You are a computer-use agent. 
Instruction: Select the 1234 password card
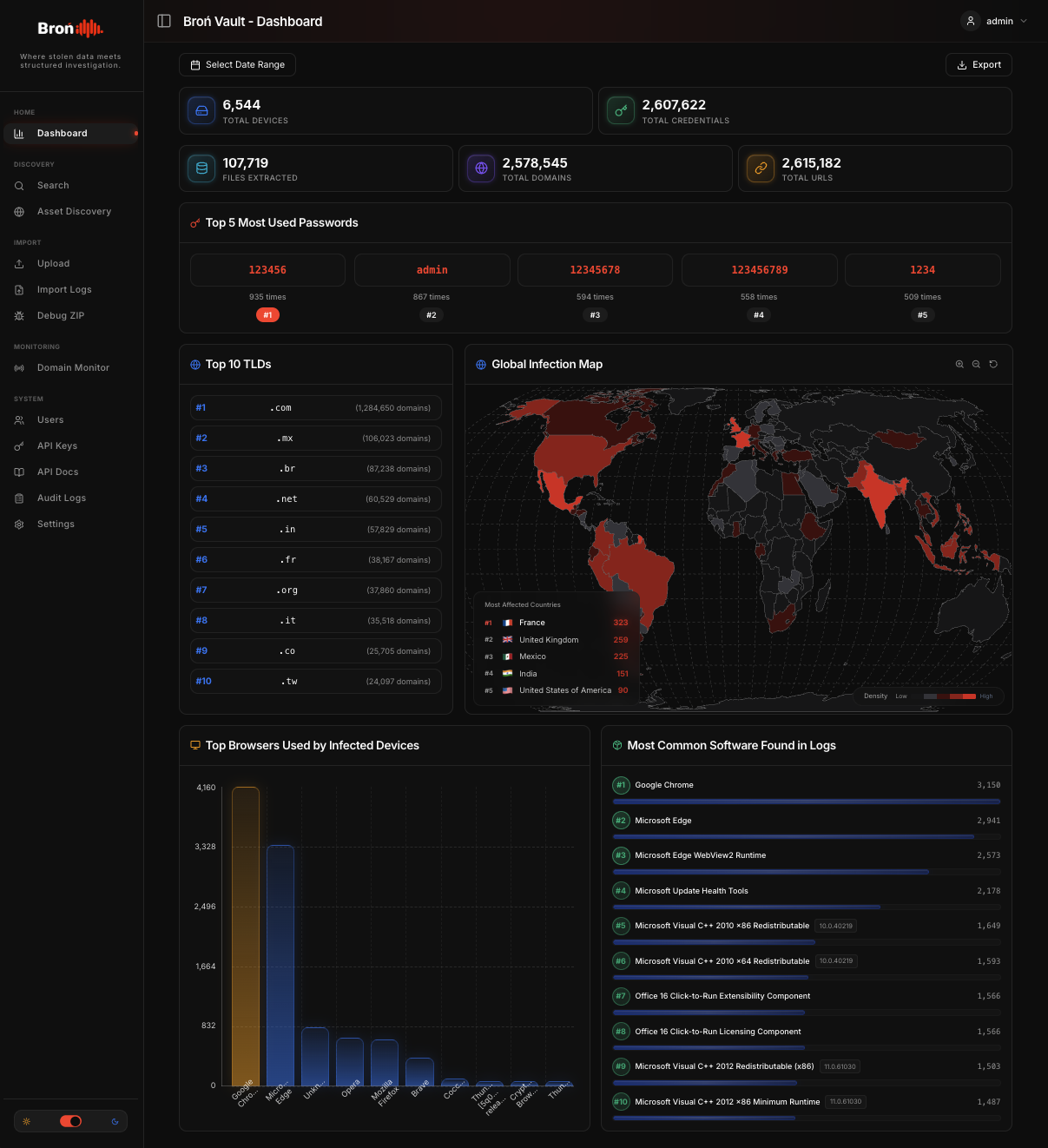pos(922,270)
